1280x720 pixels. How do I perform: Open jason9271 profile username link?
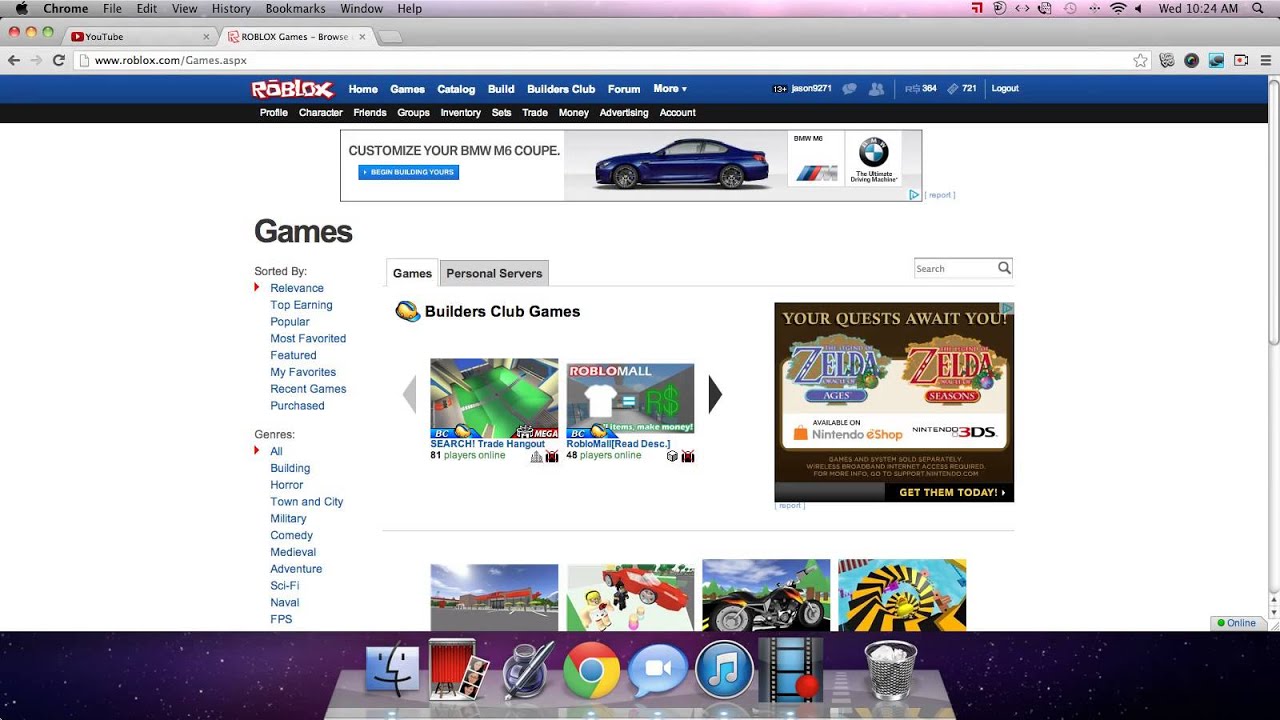click(x=811, y=88)
